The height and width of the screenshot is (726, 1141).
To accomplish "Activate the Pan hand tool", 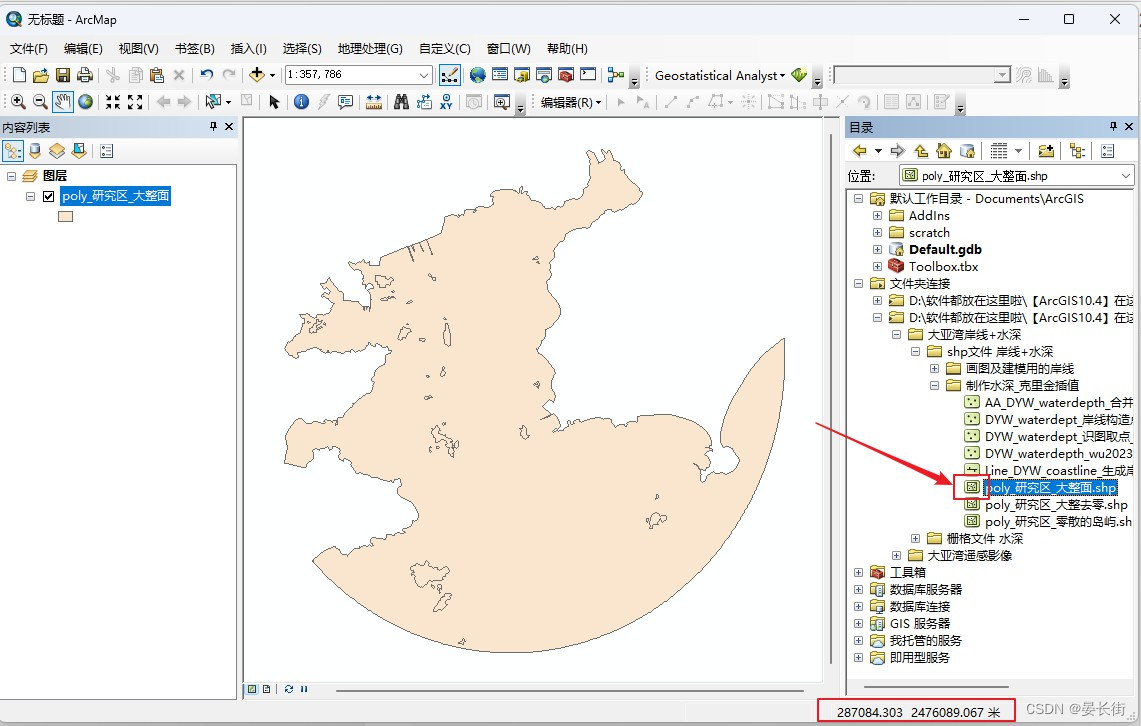I will [x=62, y=102].
